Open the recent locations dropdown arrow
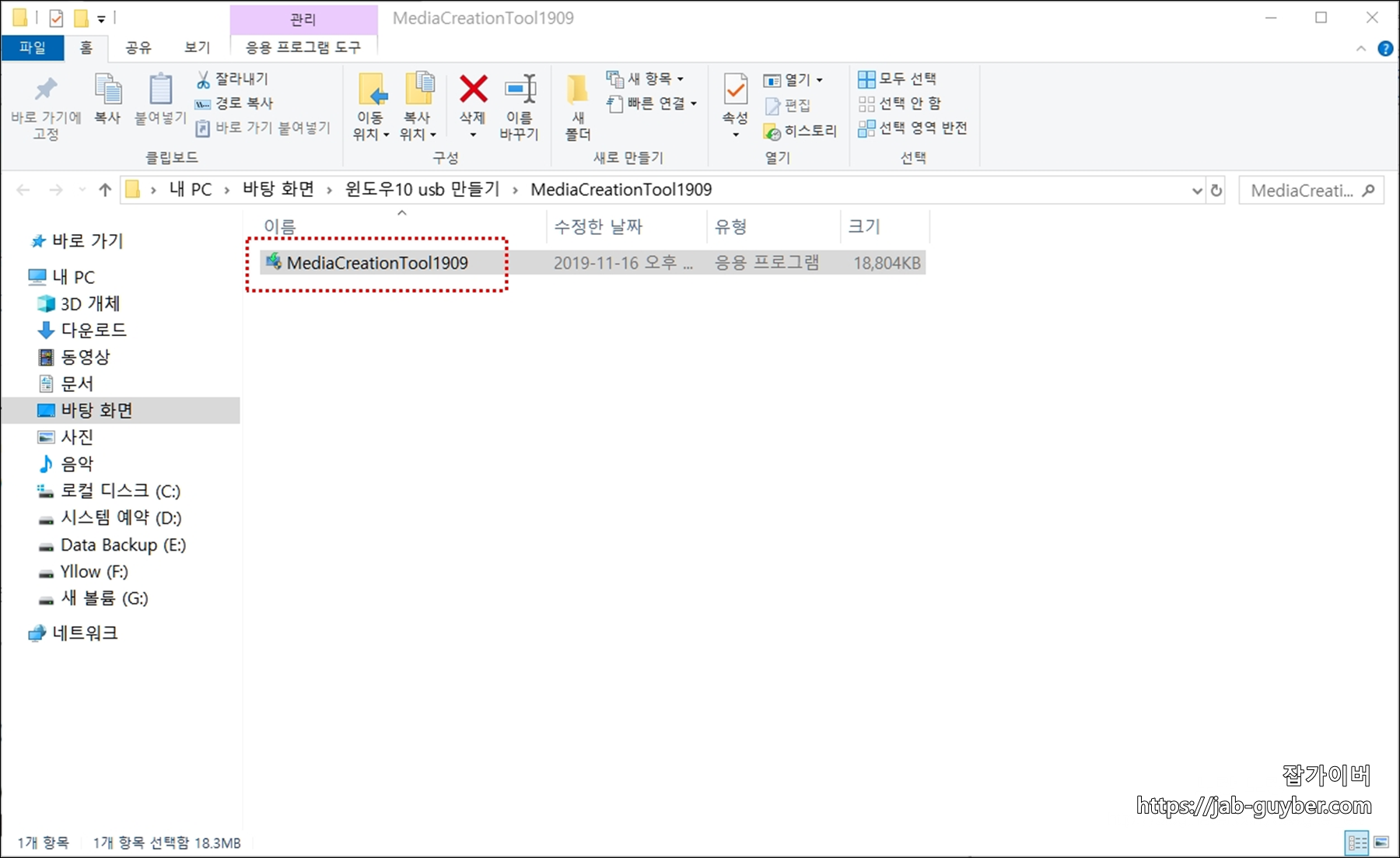The image size is (1400, 858). pos(82,190)
